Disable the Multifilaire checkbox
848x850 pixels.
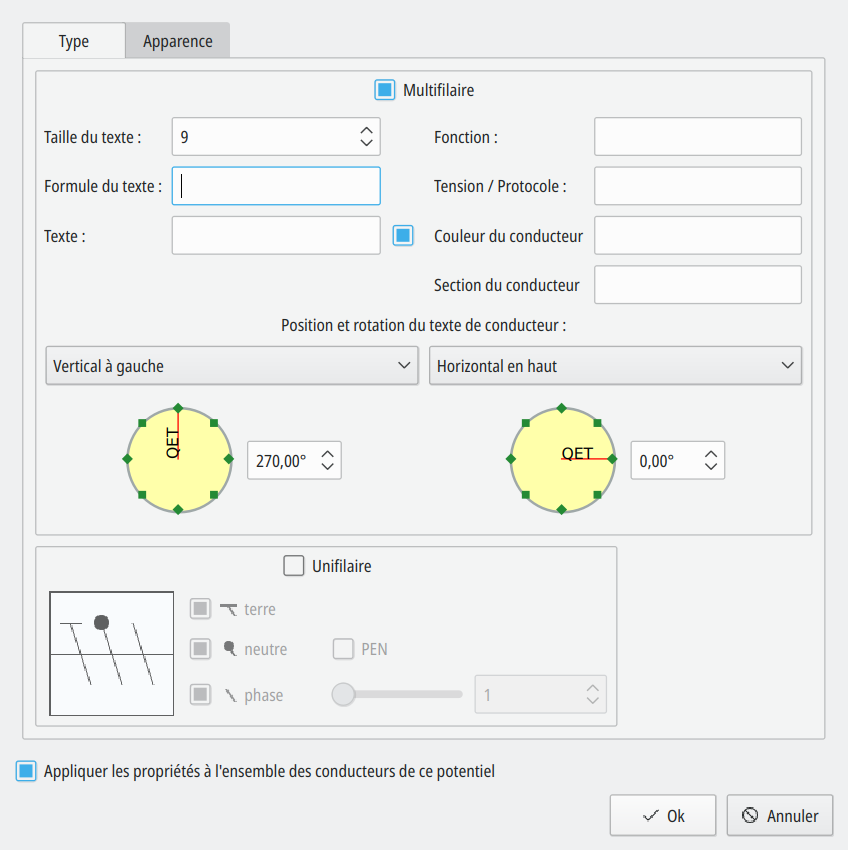point(385,90)
